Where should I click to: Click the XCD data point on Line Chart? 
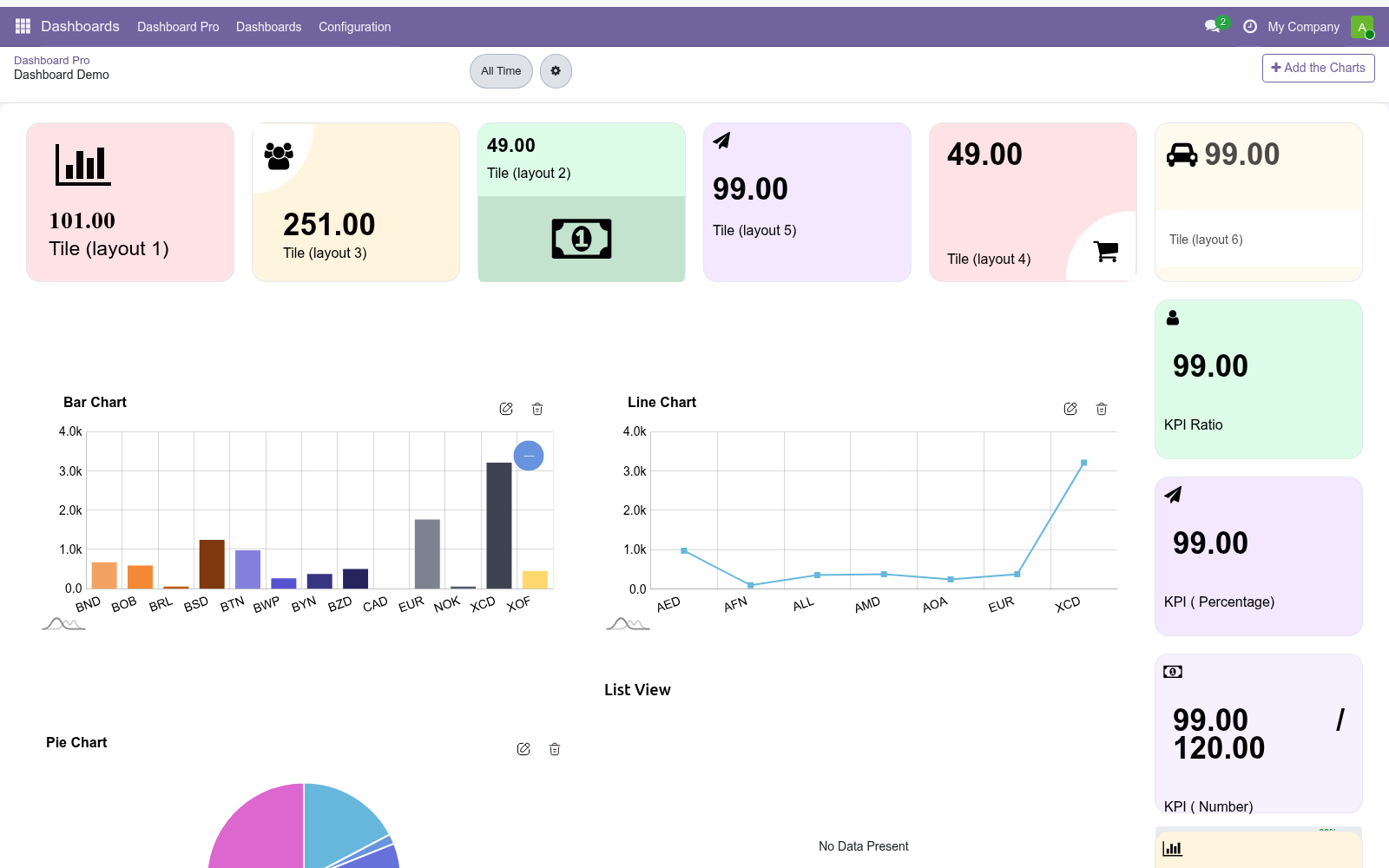(x=1083, y=463)
